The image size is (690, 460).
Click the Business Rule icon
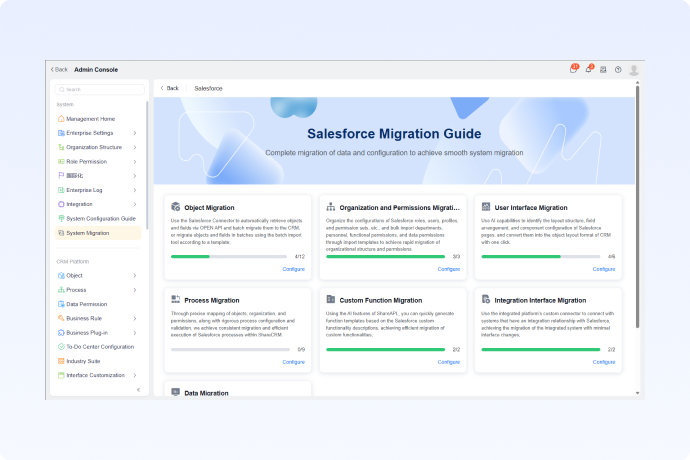[61, 318]
